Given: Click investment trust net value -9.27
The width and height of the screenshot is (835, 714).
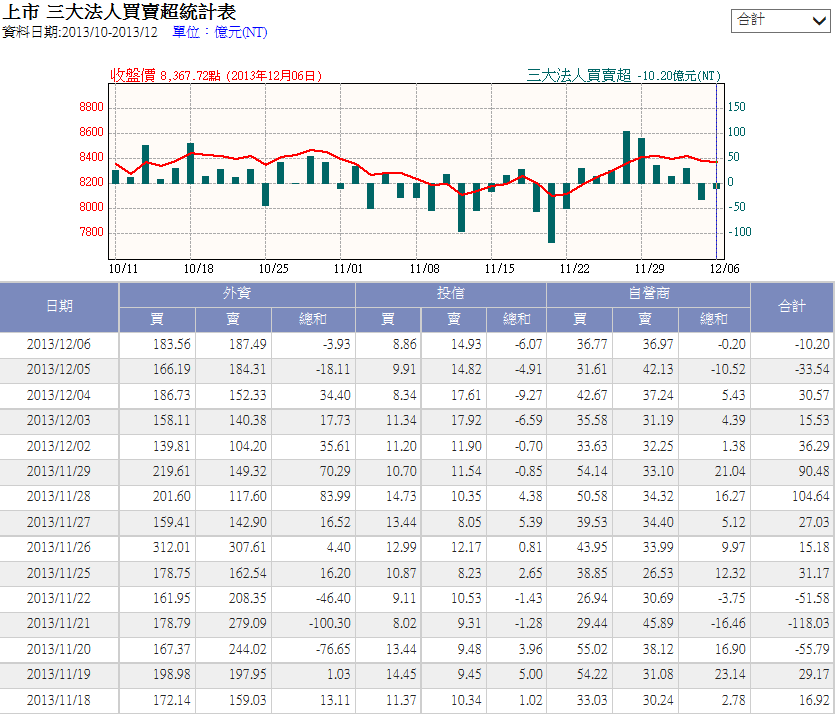Looking at the screenshot, I should 528,395.
